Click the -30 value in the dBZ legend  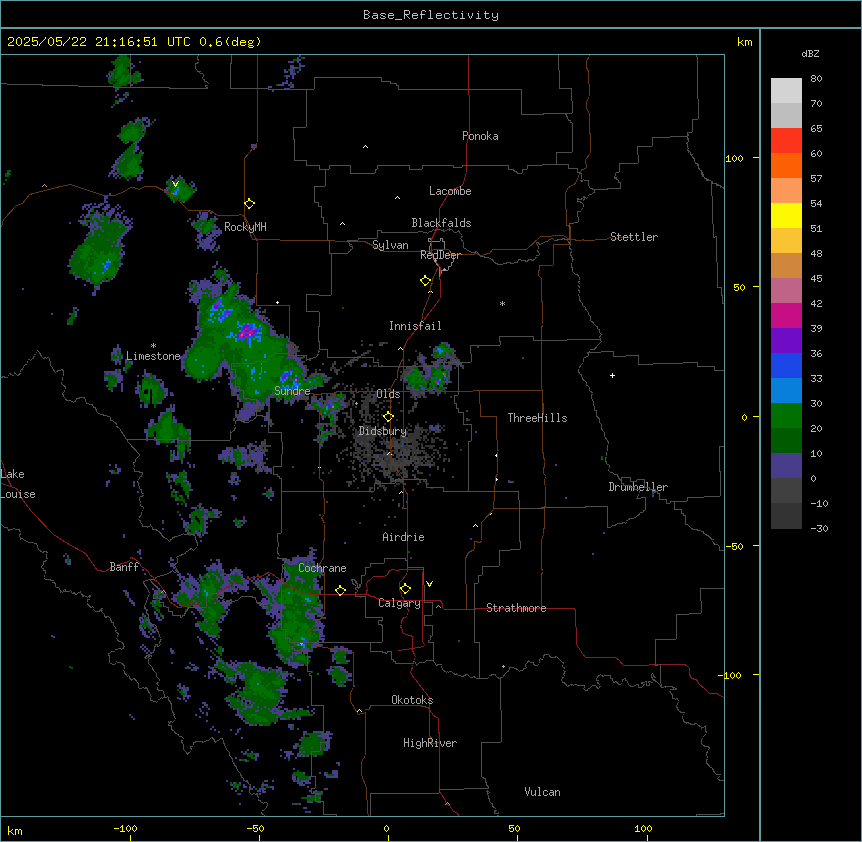tap(819, 529)
